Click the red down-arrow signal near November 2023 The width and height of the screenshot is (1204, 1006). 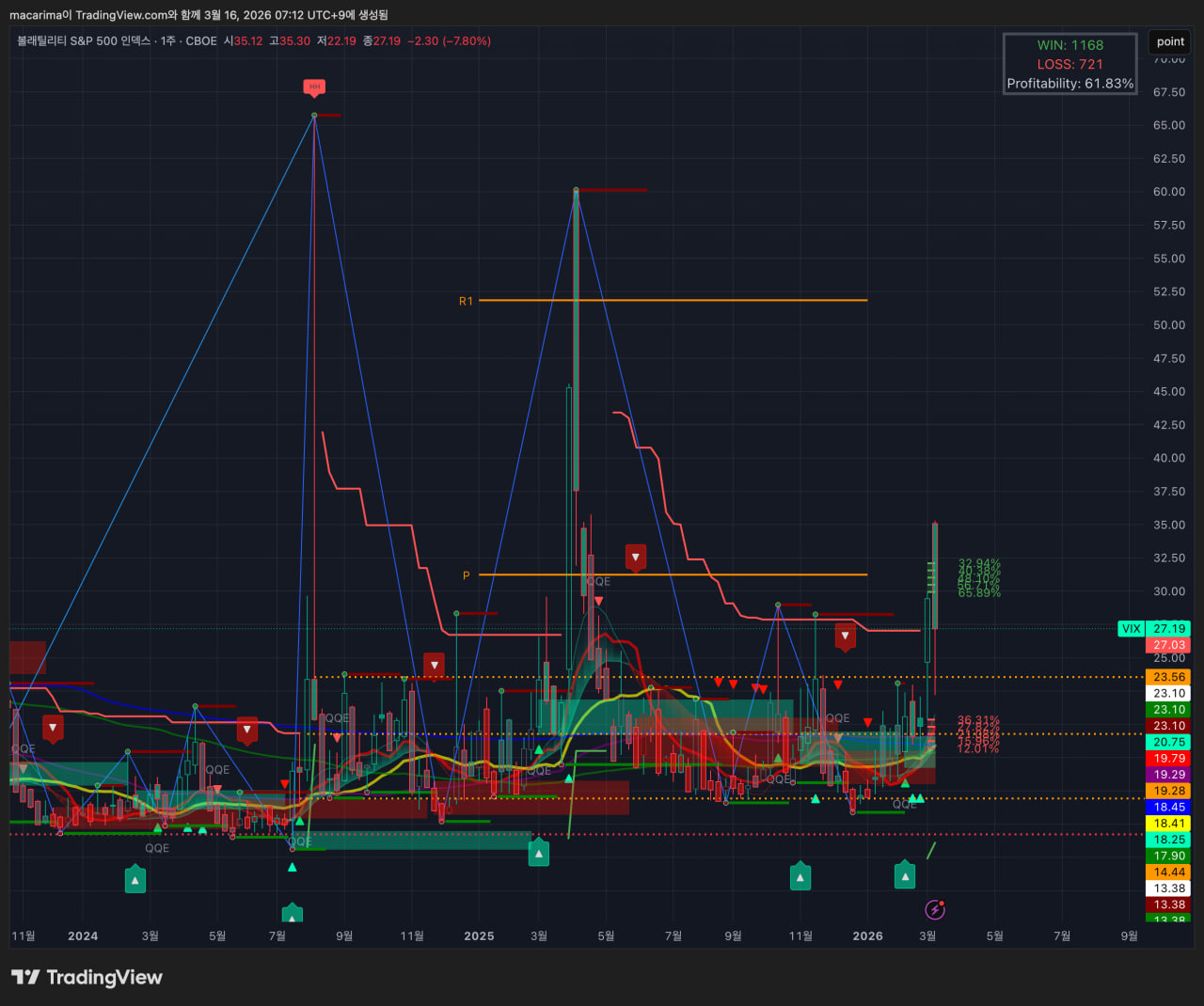pos(53,728)
